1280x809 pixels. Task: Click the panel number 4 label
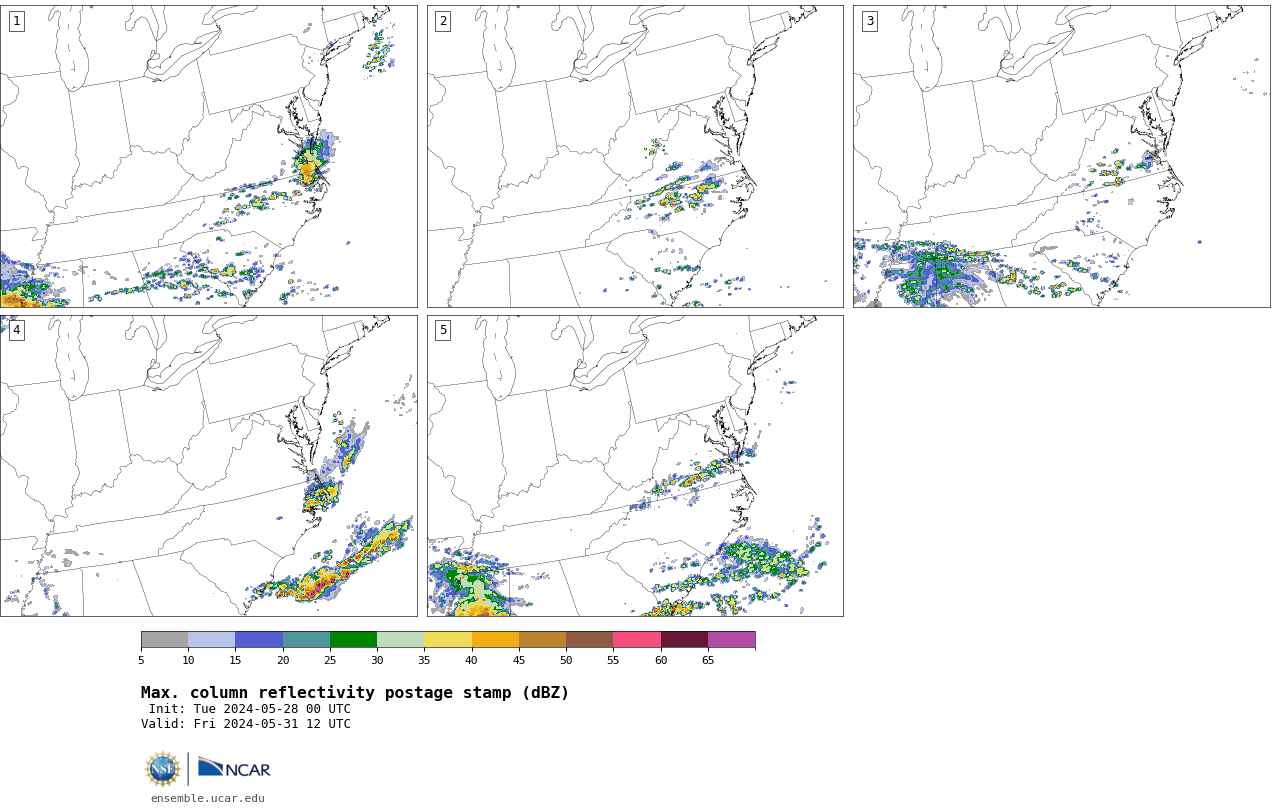(16, 330)
